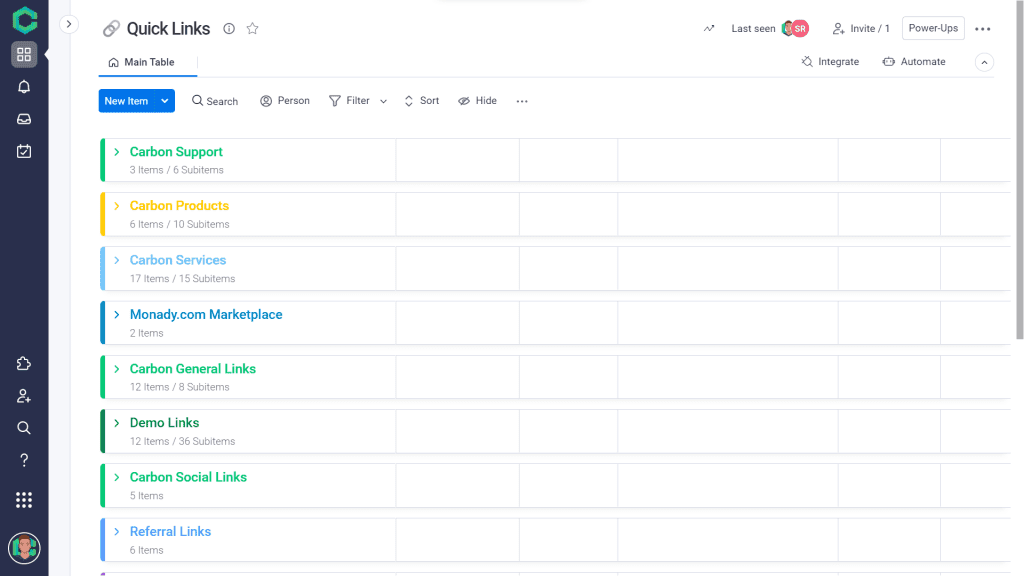
Task: Expand the Carbon Support group
Action: [117, 152]
